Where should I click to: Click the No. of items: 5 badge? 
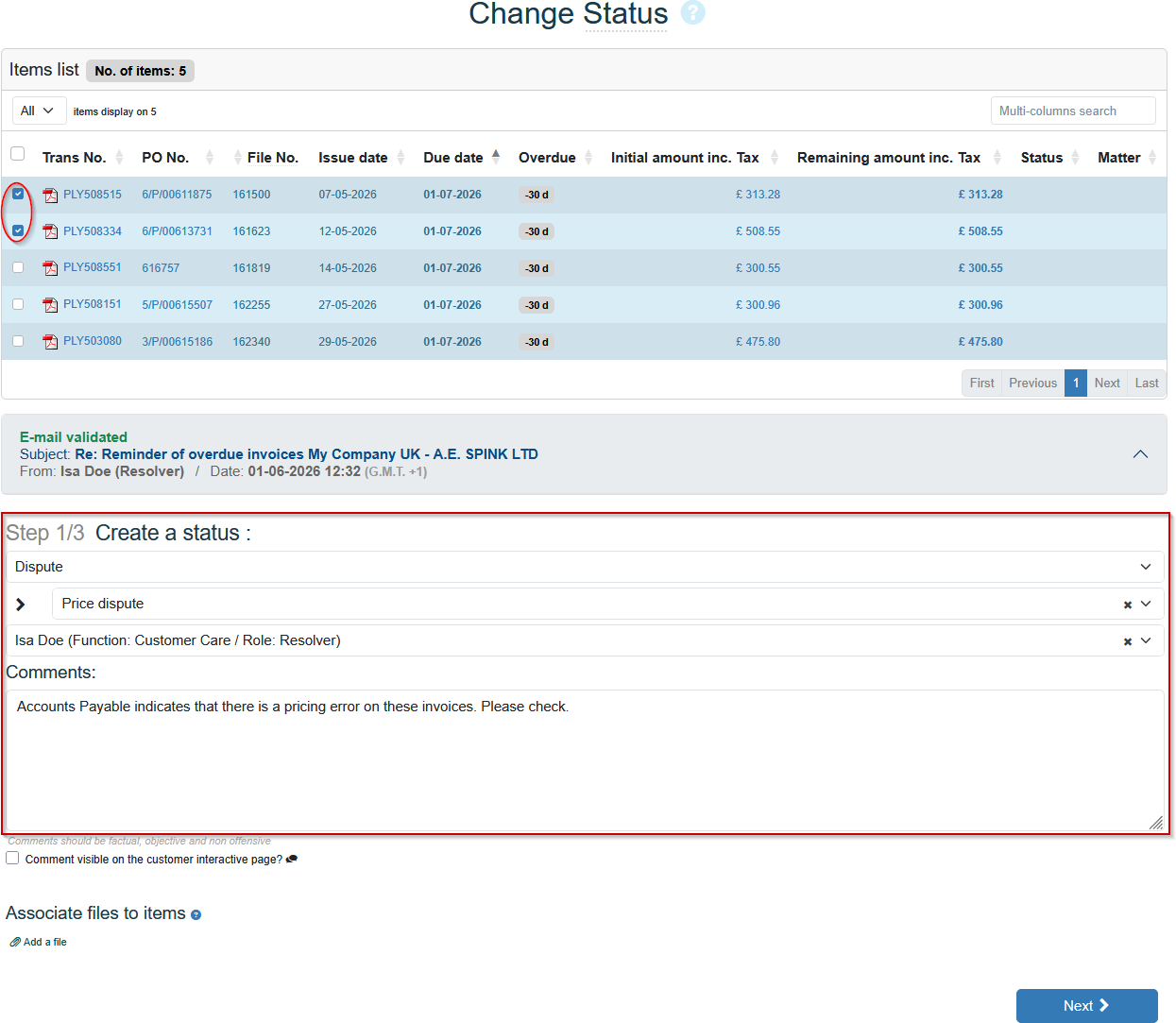(140, 71)
